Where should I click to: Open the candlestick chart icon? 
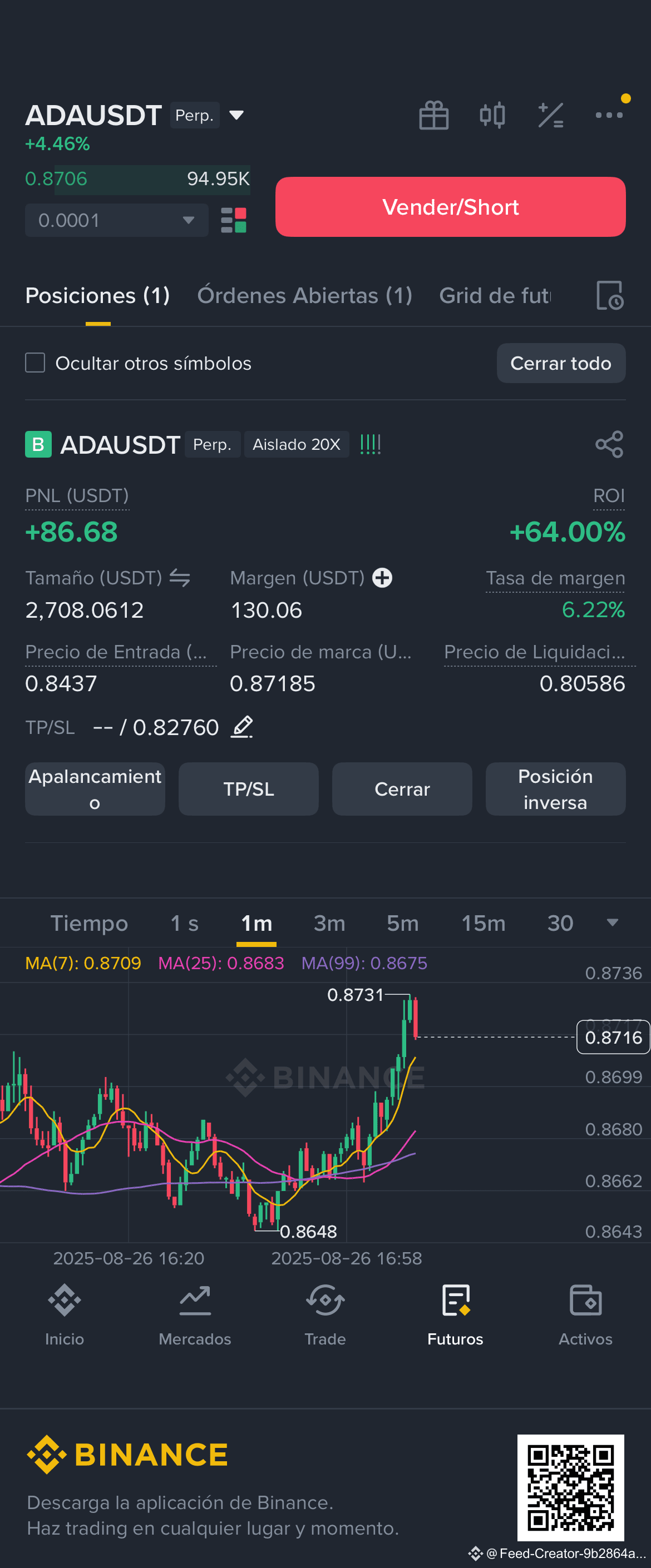click(492, 115)
